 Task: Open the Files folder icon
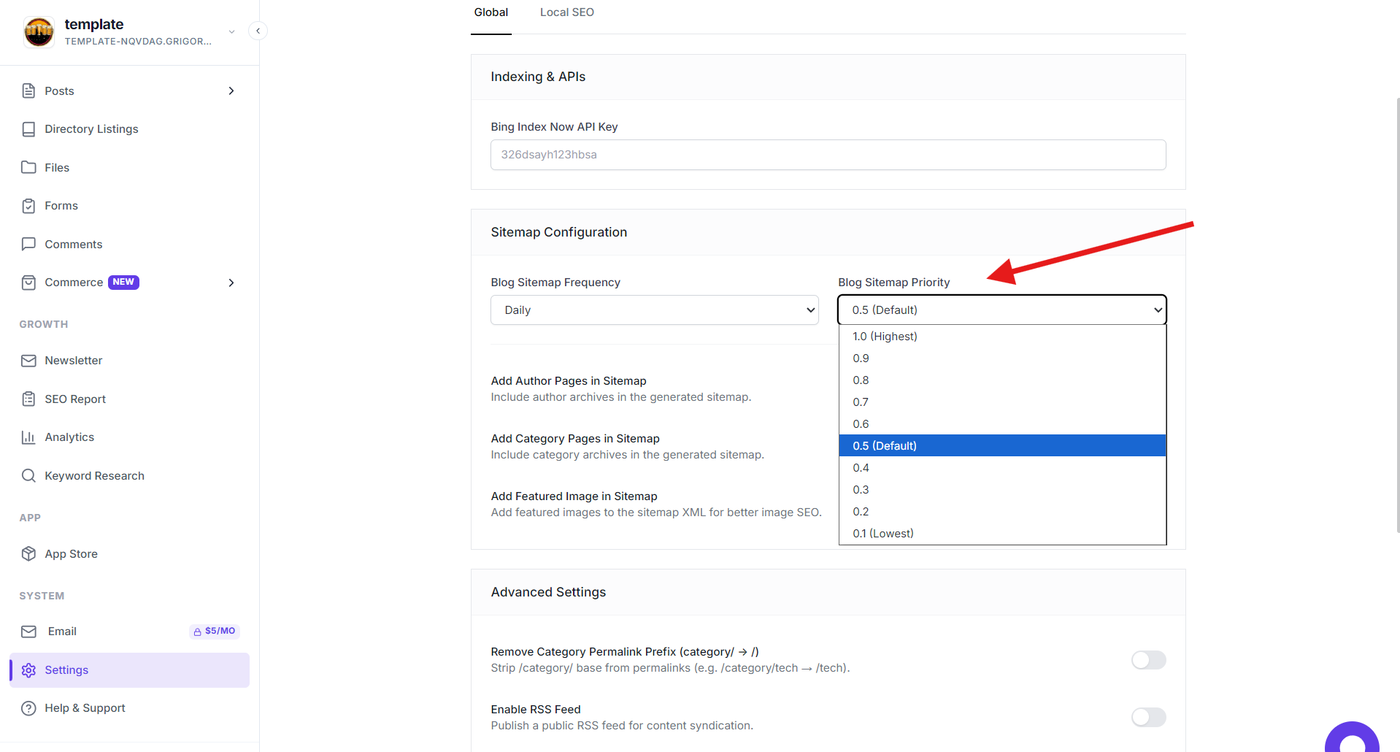(28, 167)
